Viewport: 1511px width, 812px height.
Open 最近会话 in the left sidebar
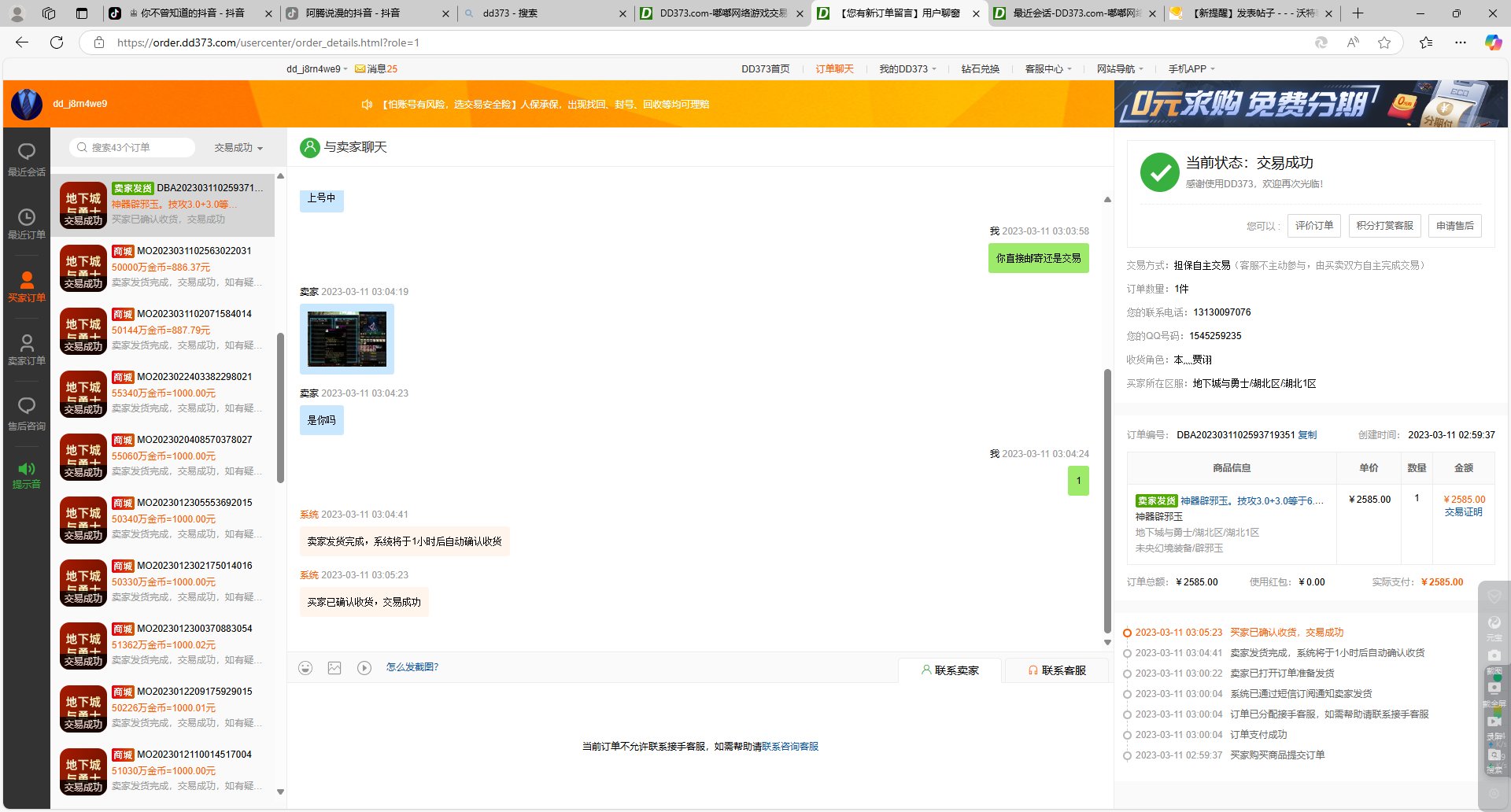pyautogui.click(x=27, y=160)
